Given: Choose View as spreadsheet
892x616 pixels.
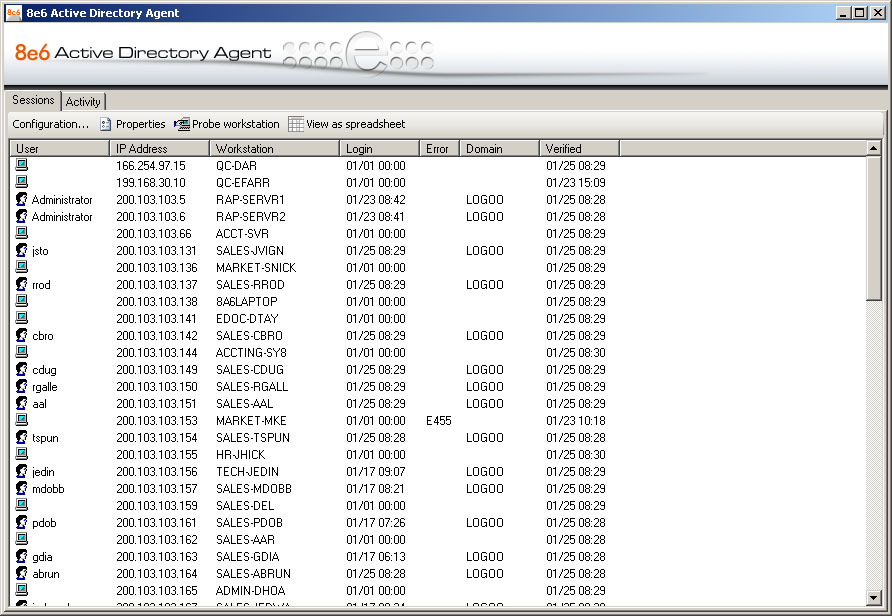Looking at the screenshot, I should pos(347,124).
